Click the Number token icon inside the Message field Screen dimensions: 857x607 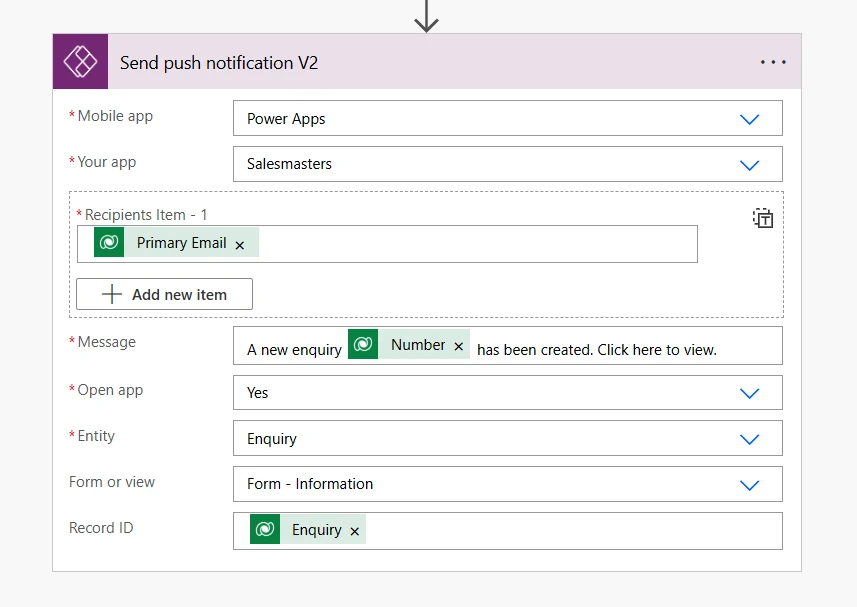pos(362,344)
